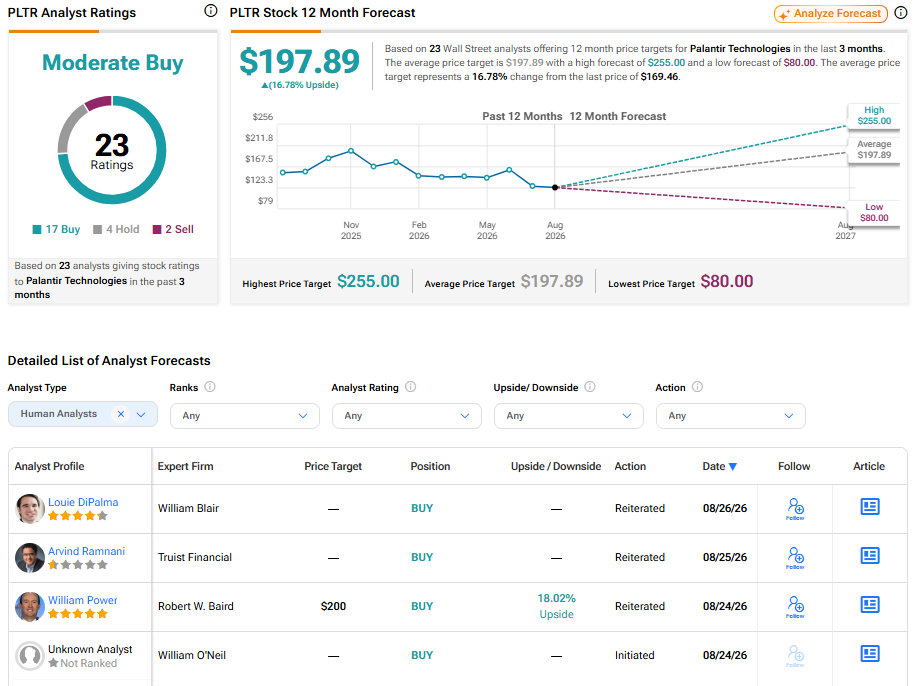Open article for William Blair rating
The height and width of the screenshot is (686, 919).
pyautogui.click(x=870, y=507)
